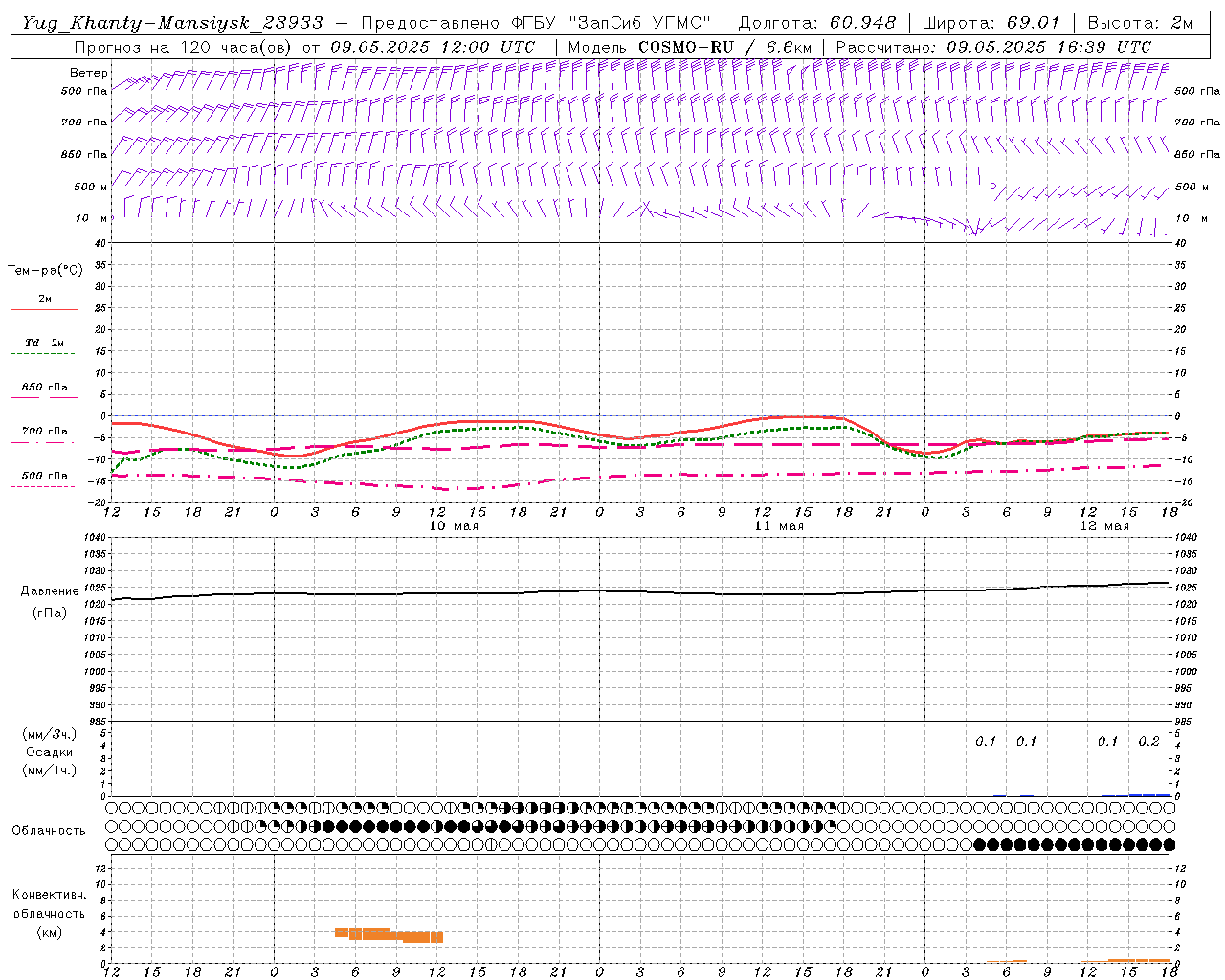This screenshot has height=980, width=1225.
Task: Click the orange convective cloud bar
Action: pyautogui.click(x=390, y=935)
